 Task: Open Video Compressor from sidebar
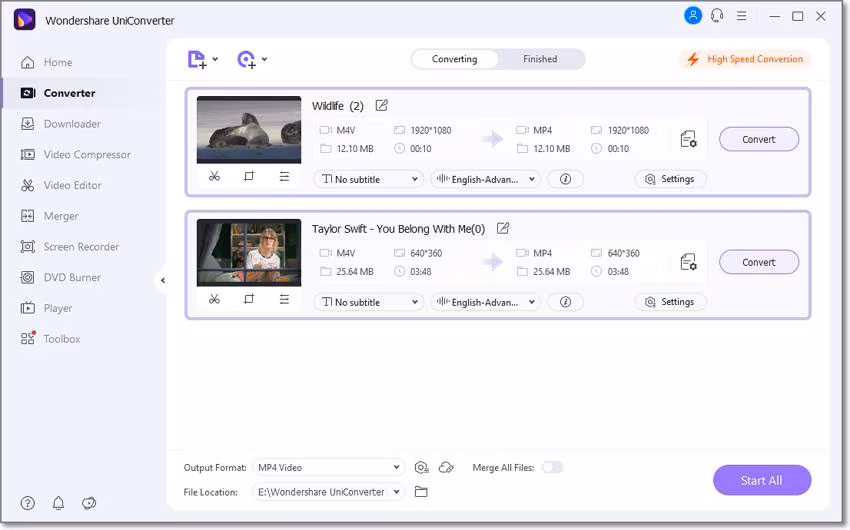[75, 155]
